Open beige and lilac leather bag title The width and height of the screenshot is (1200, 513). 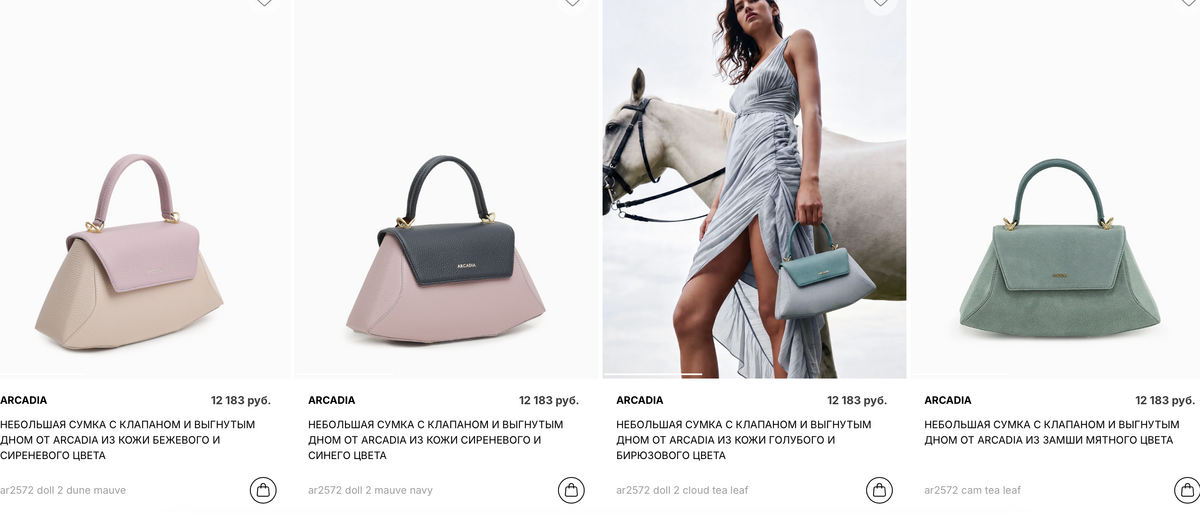click(x=128, y=440)
